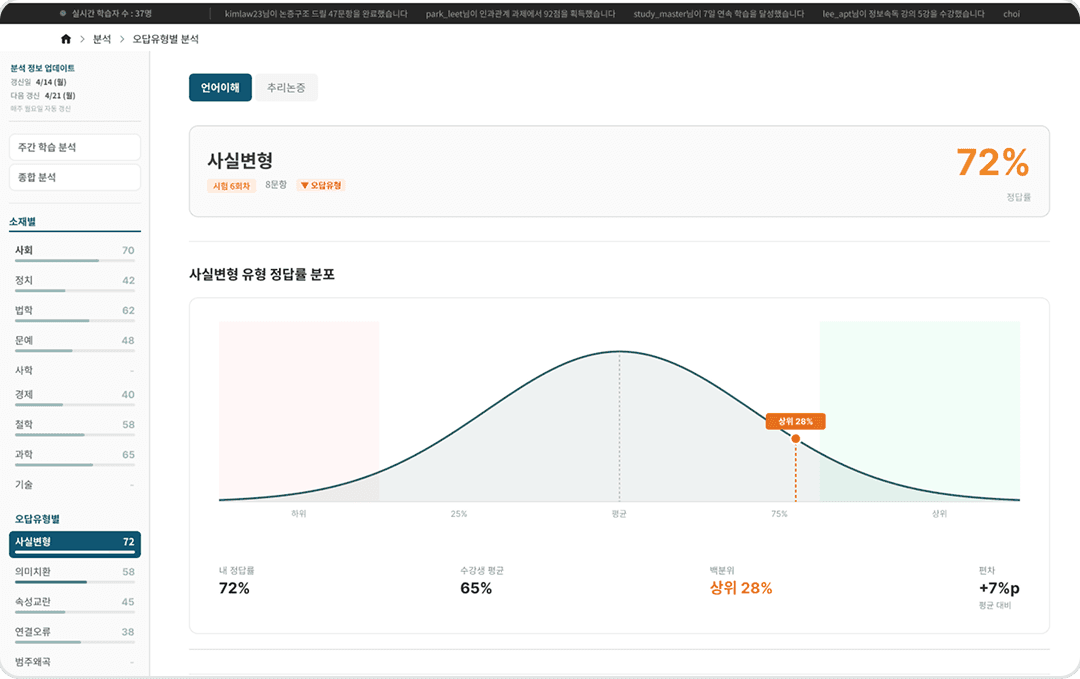Click the 평균 axis label on chart
1080x679 pixels.
coord(619,514)
